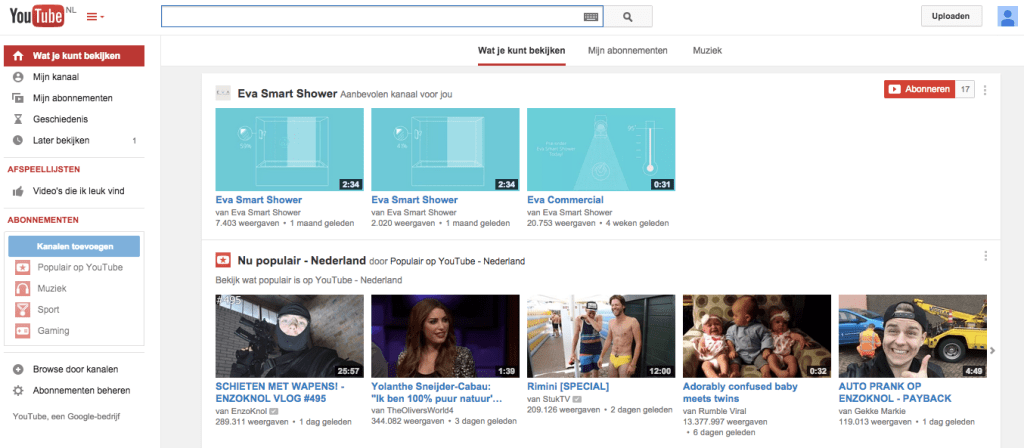Switch to Mijn abonnementen tab
Viewport: 1024px width, 448px height.
(629, 50)
